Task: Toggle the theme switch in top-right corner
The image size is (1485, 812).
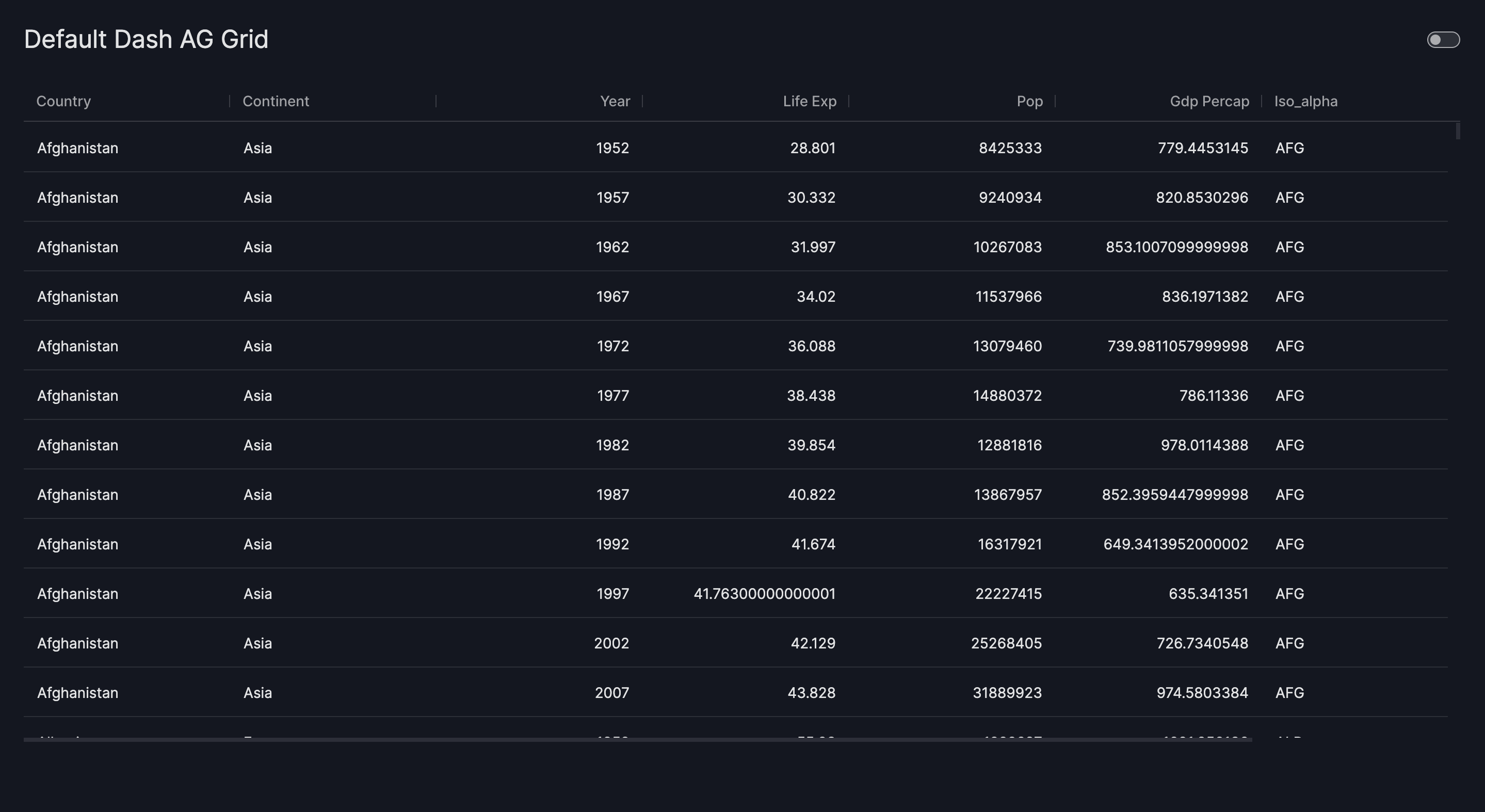Action: (1443, 40)
